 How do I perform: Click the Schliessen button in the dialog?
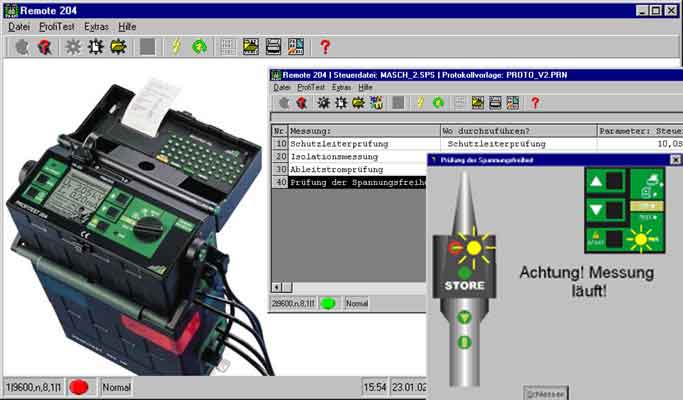(539, 392)
